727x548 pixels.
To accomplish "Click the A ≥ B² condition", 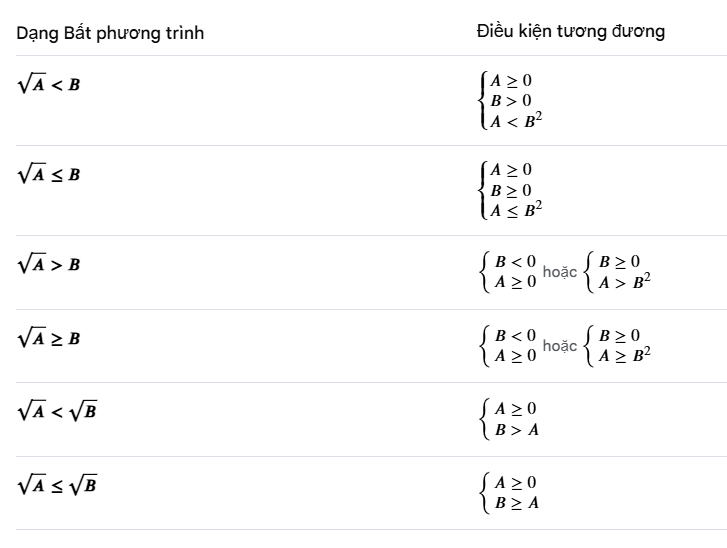I will coord(625,355).
